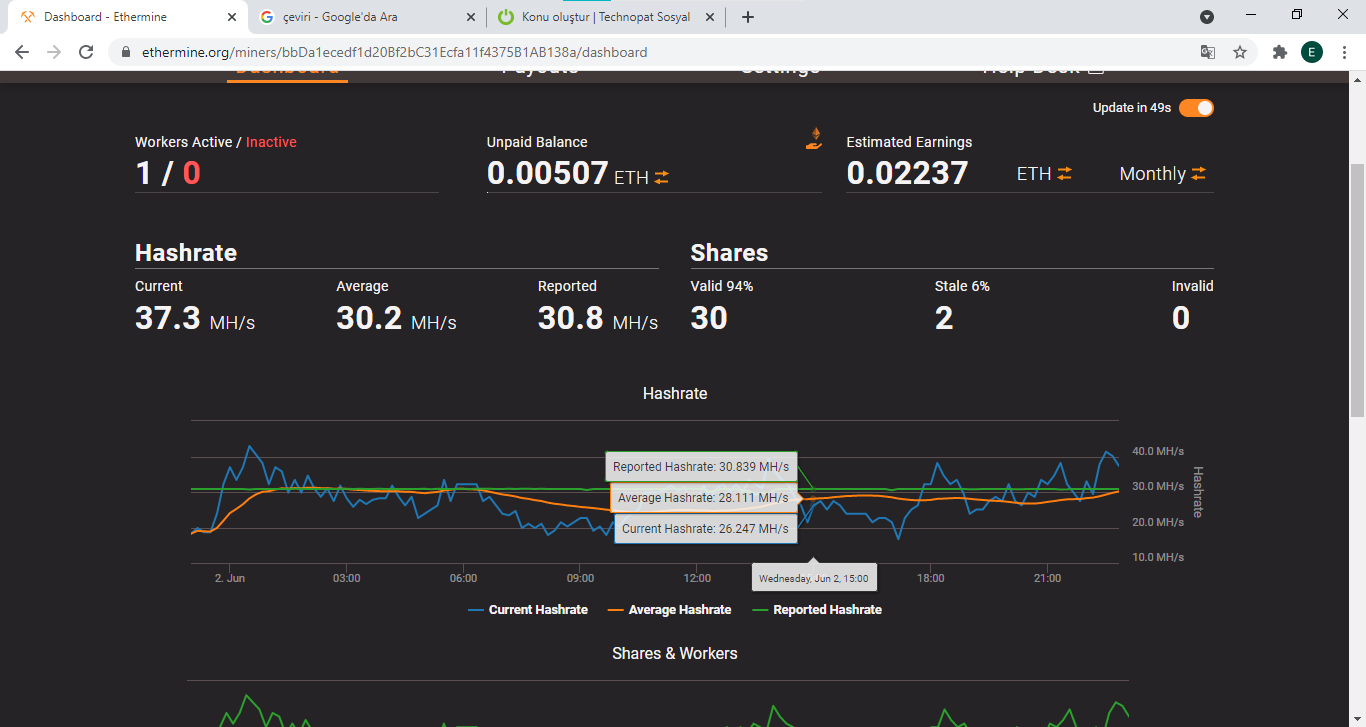The height and width of the screenshot is (727, 1366).
Task: Click the Update in 49s countdown text
Action: [x=1132, y=108]
